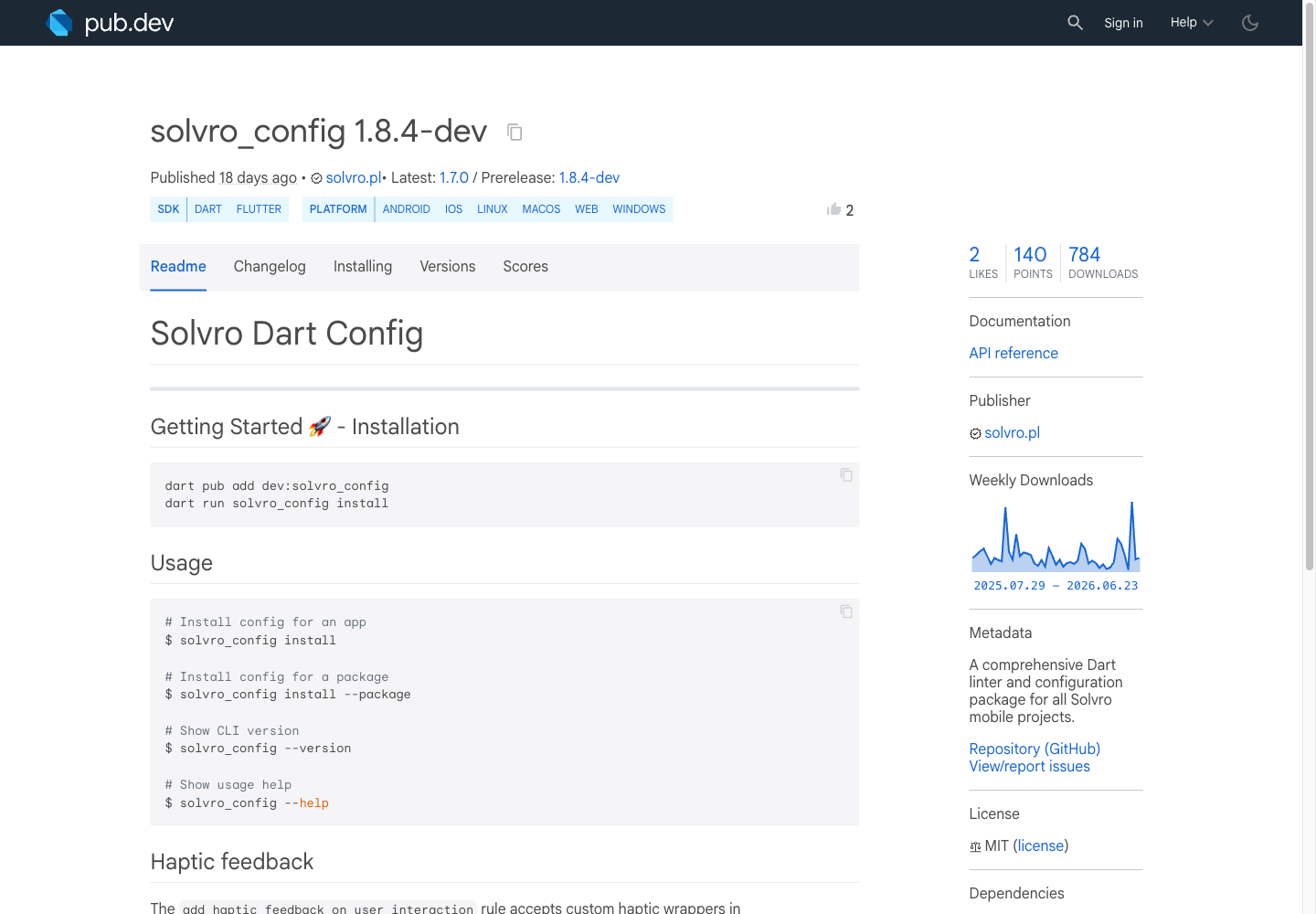Copy the installation code block
The height and width of the screenshot is (914, 1316).
point(846,475)
